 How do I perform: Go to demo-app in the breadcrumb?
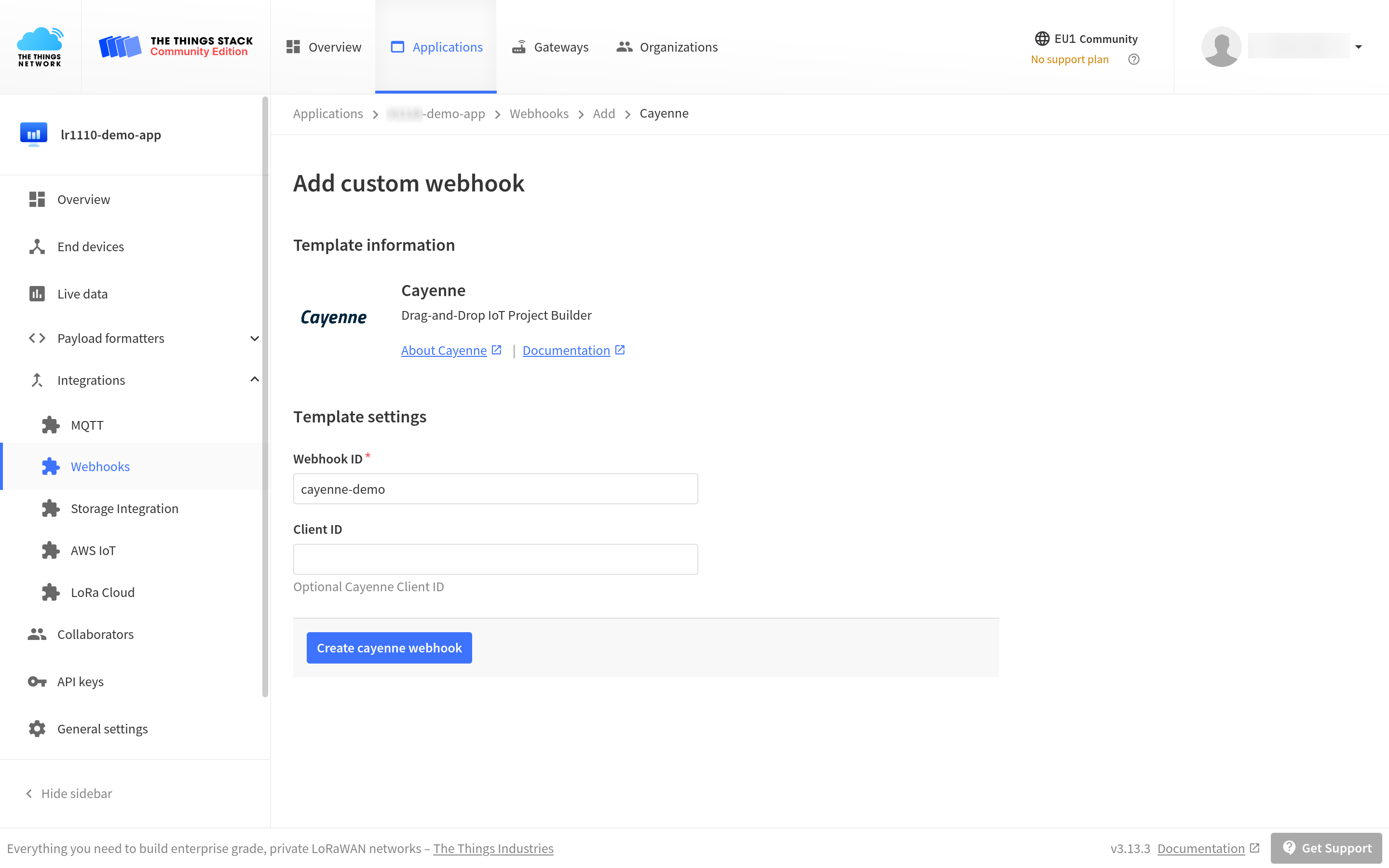coord(436,114)
